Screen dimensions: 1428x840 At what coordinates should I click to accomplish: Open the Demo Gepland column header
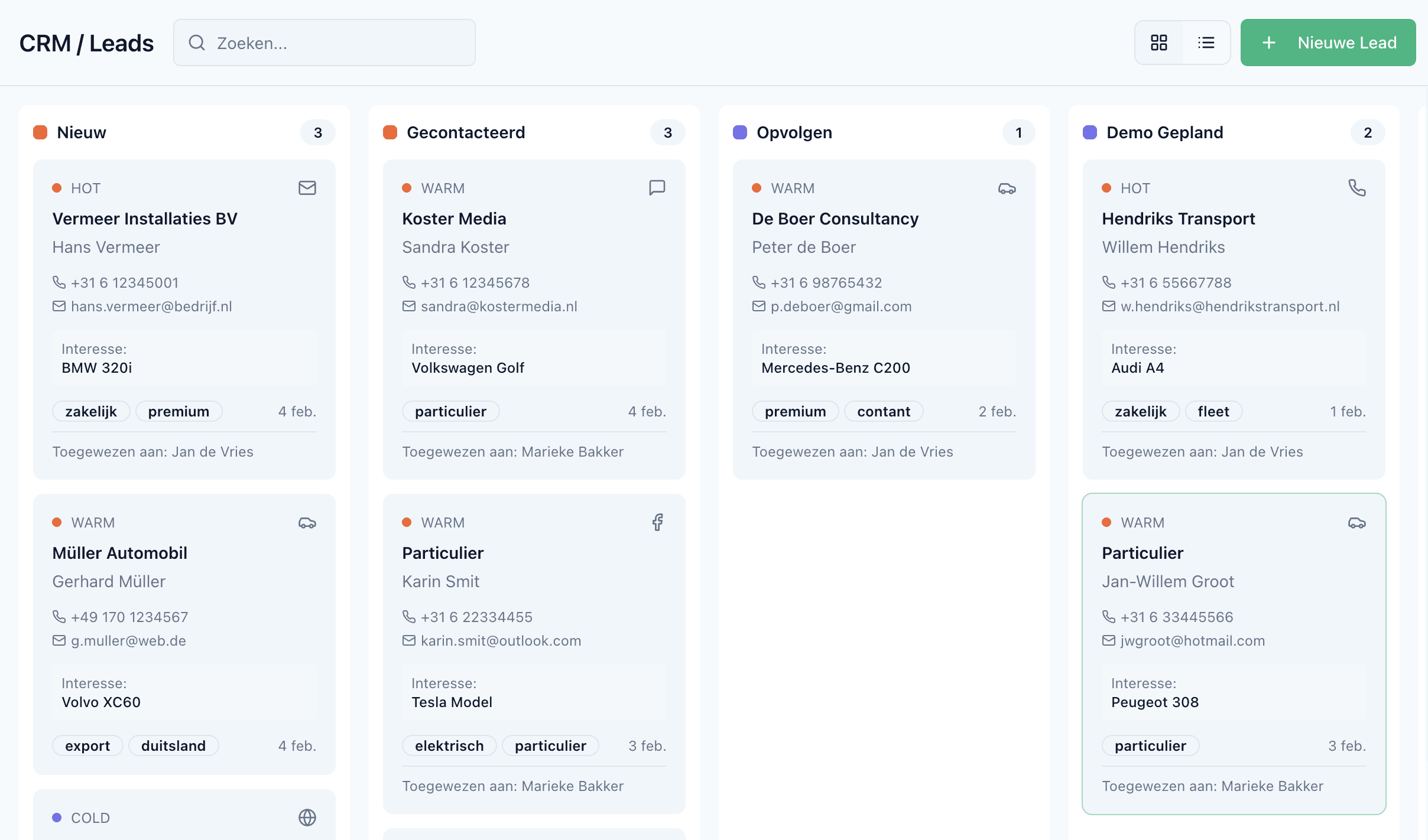click(x=1164, y=132)
